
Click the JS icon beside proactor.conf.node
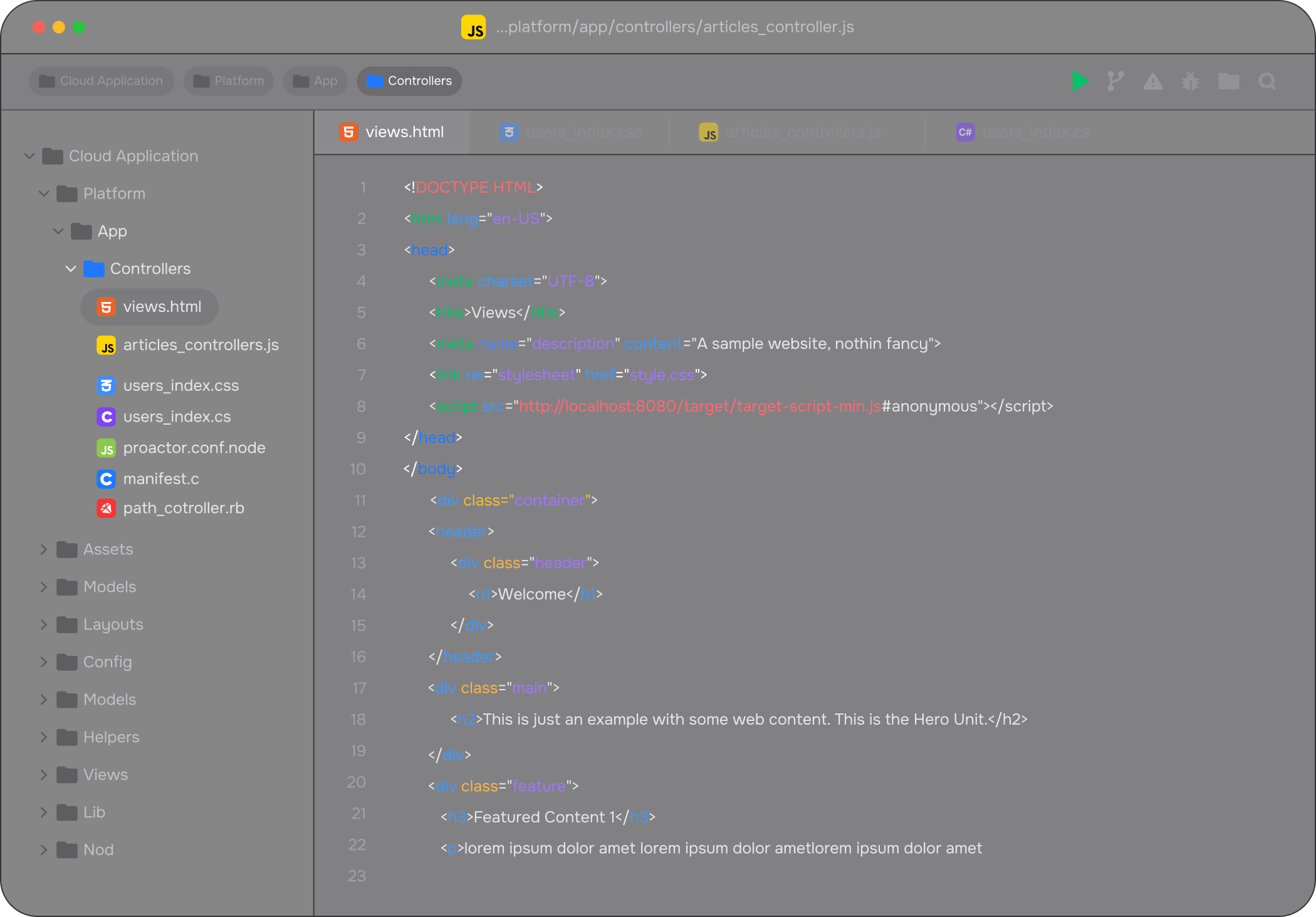[x=106, y=448]
